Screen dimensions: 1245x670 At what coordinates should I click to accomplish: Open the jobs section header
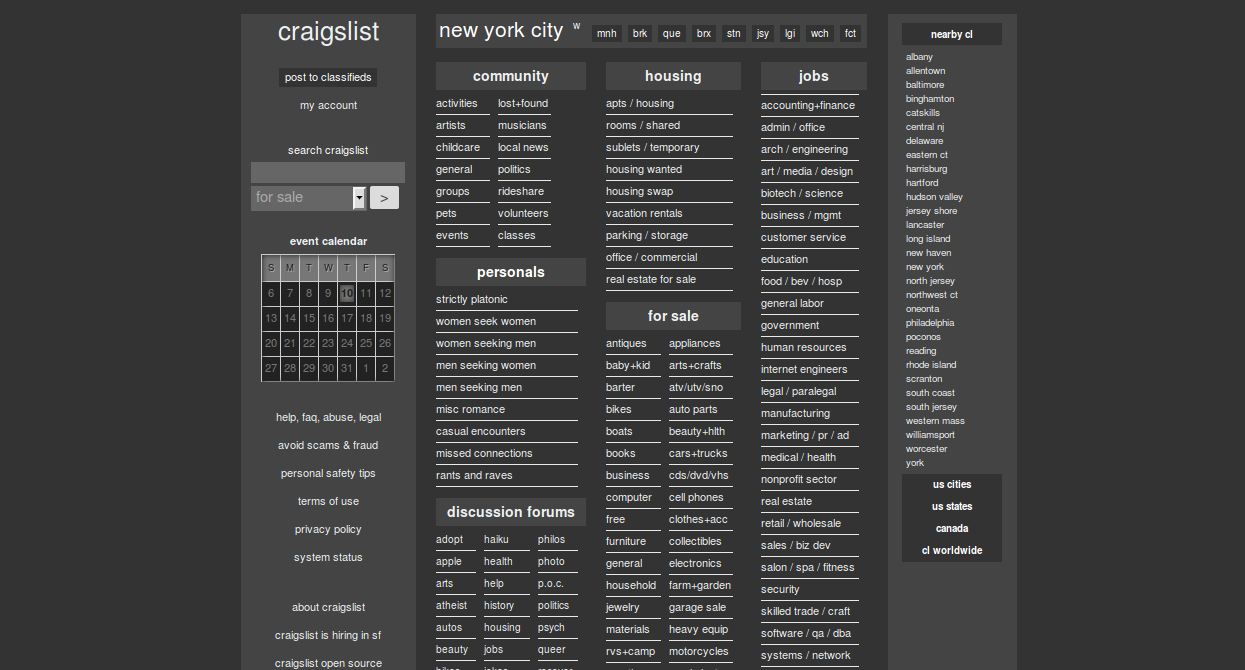click(x=814, y=76)
